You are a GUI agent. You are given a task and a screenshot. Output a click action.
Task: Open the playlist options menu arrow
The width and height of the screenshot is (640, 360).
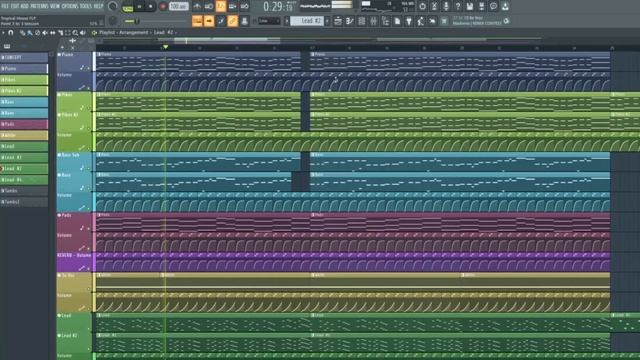3,32
